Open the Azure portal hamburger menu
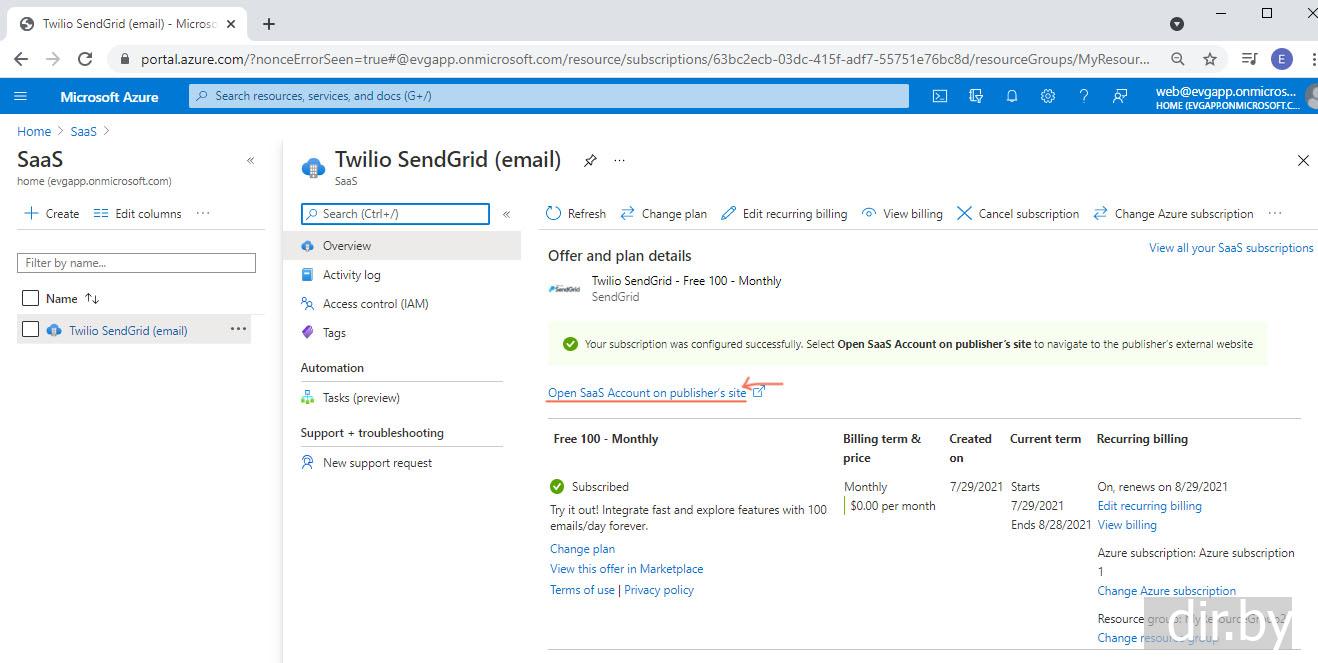1318x663 pixels. coord(20,96)
